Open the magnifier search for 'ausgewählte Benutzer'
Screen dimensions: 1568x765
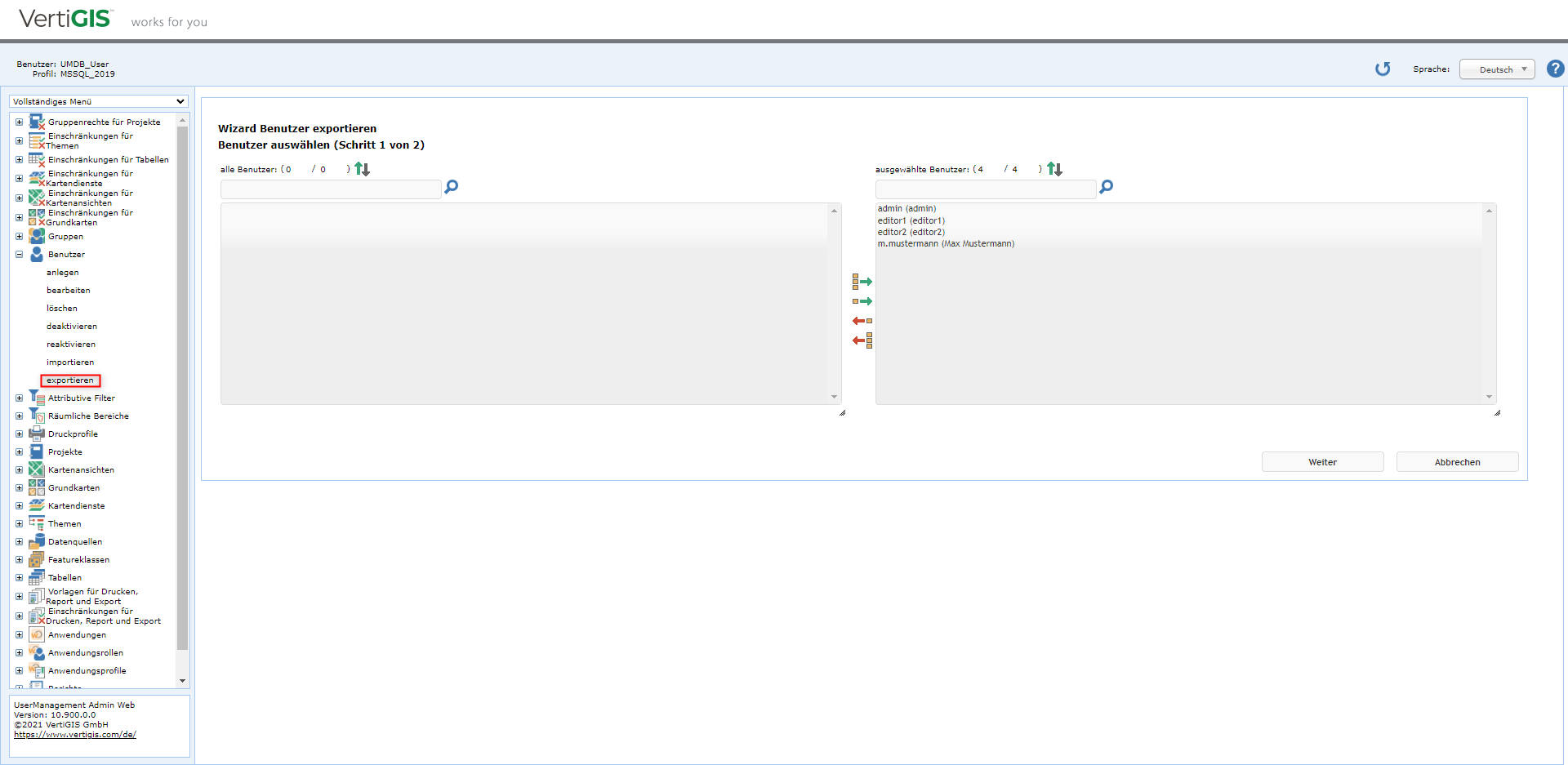tap(1106, 187)
